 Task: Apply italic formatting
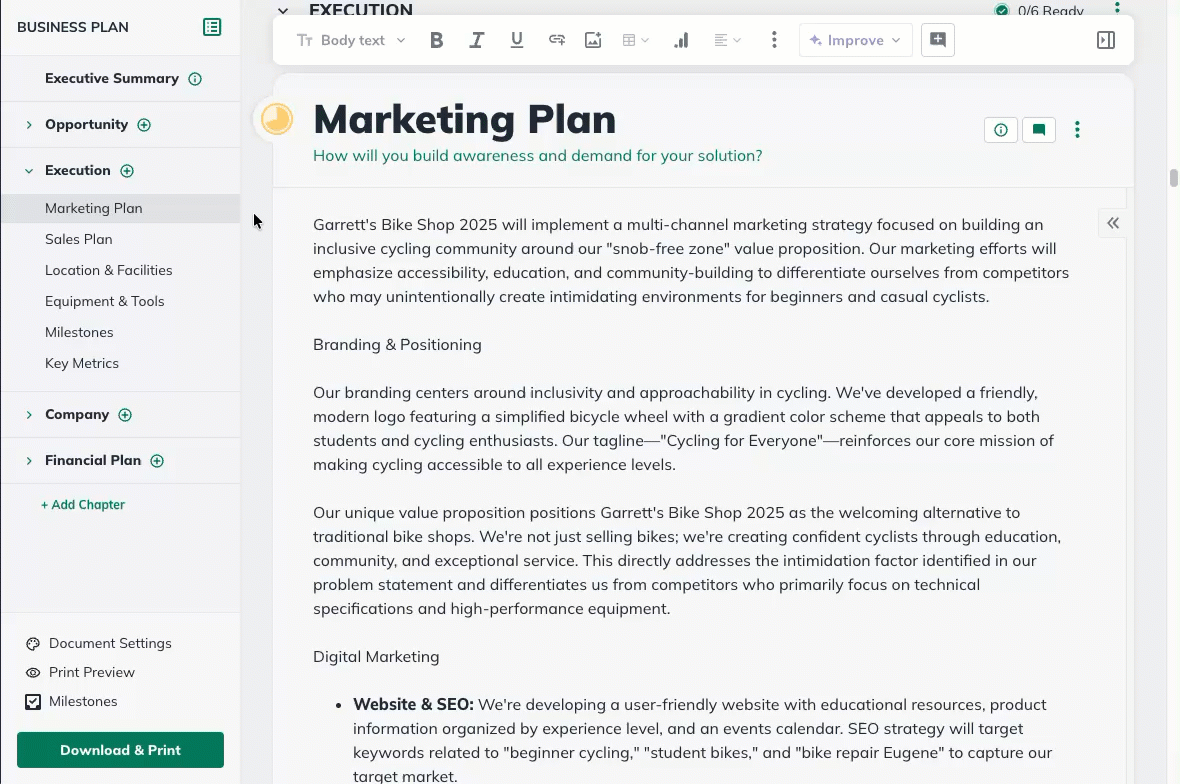tap(477, 40)
